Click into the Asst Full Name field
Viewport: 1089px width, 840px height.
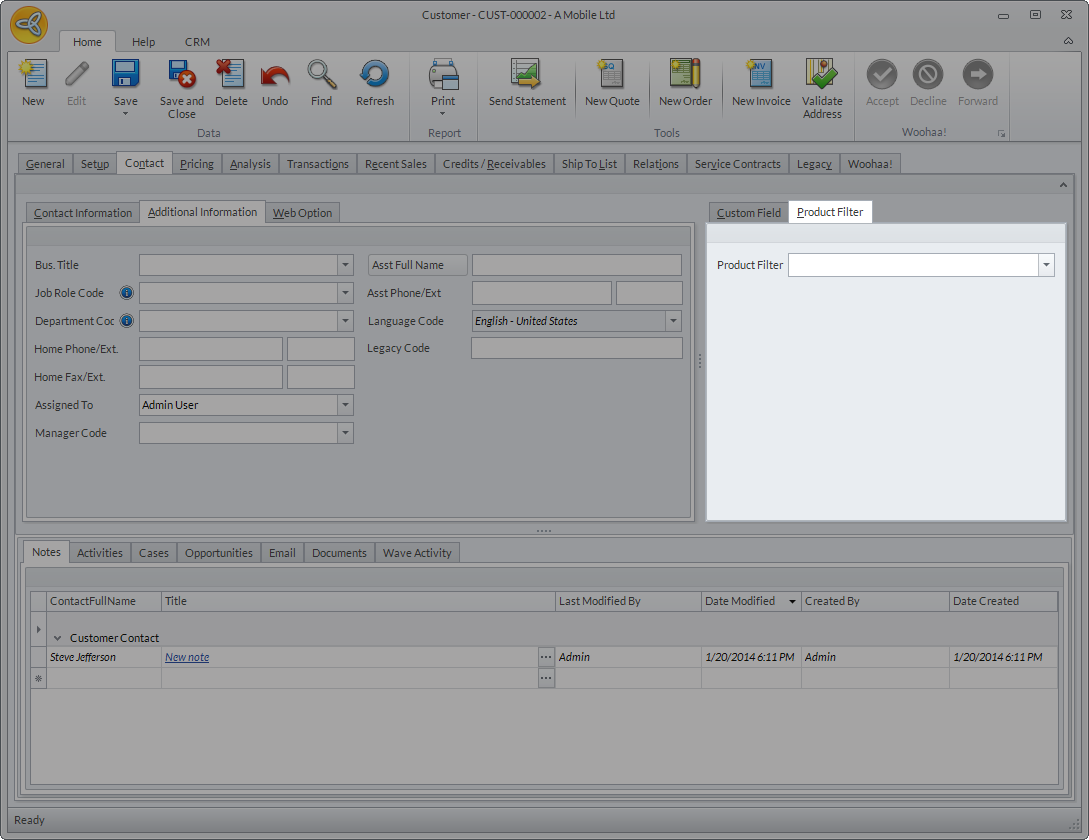[576, 265]
